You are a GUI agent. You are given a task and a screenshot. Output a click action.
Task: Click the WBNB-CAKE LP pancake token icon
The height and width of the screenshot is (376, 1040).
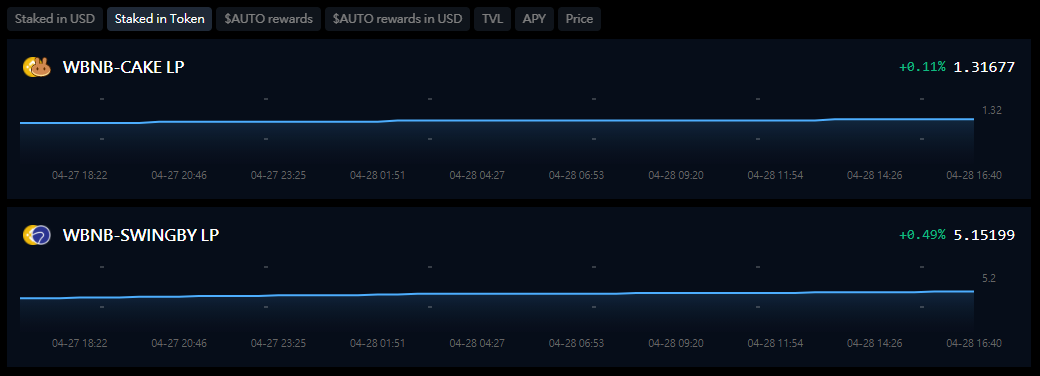point(37,67)
